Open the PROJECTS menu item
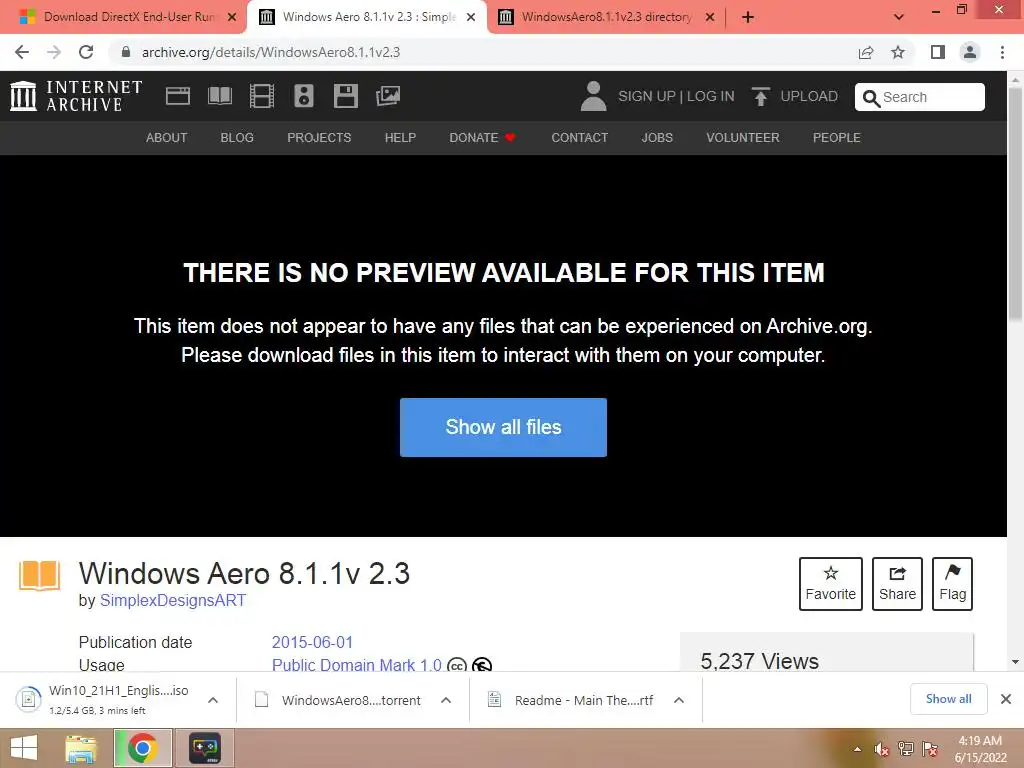This screenshot has width=1024, height=768. point(319,138)
